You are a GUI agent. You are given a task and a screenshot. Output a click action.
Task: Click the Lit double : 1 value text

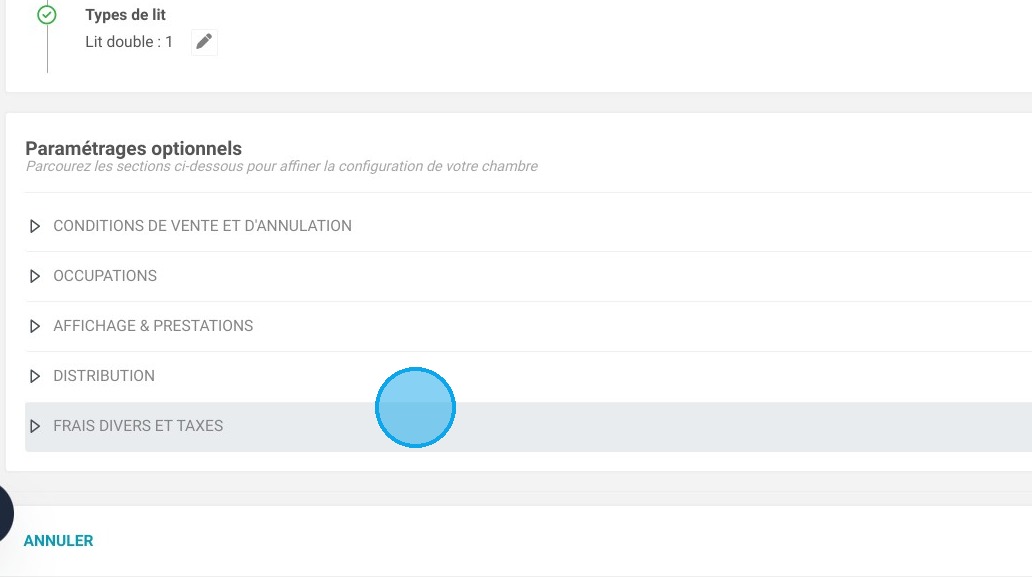click(129, 42)
